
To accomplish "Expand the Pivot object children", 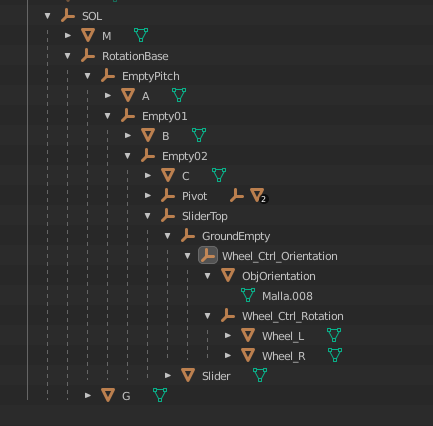I will [148, 195].
